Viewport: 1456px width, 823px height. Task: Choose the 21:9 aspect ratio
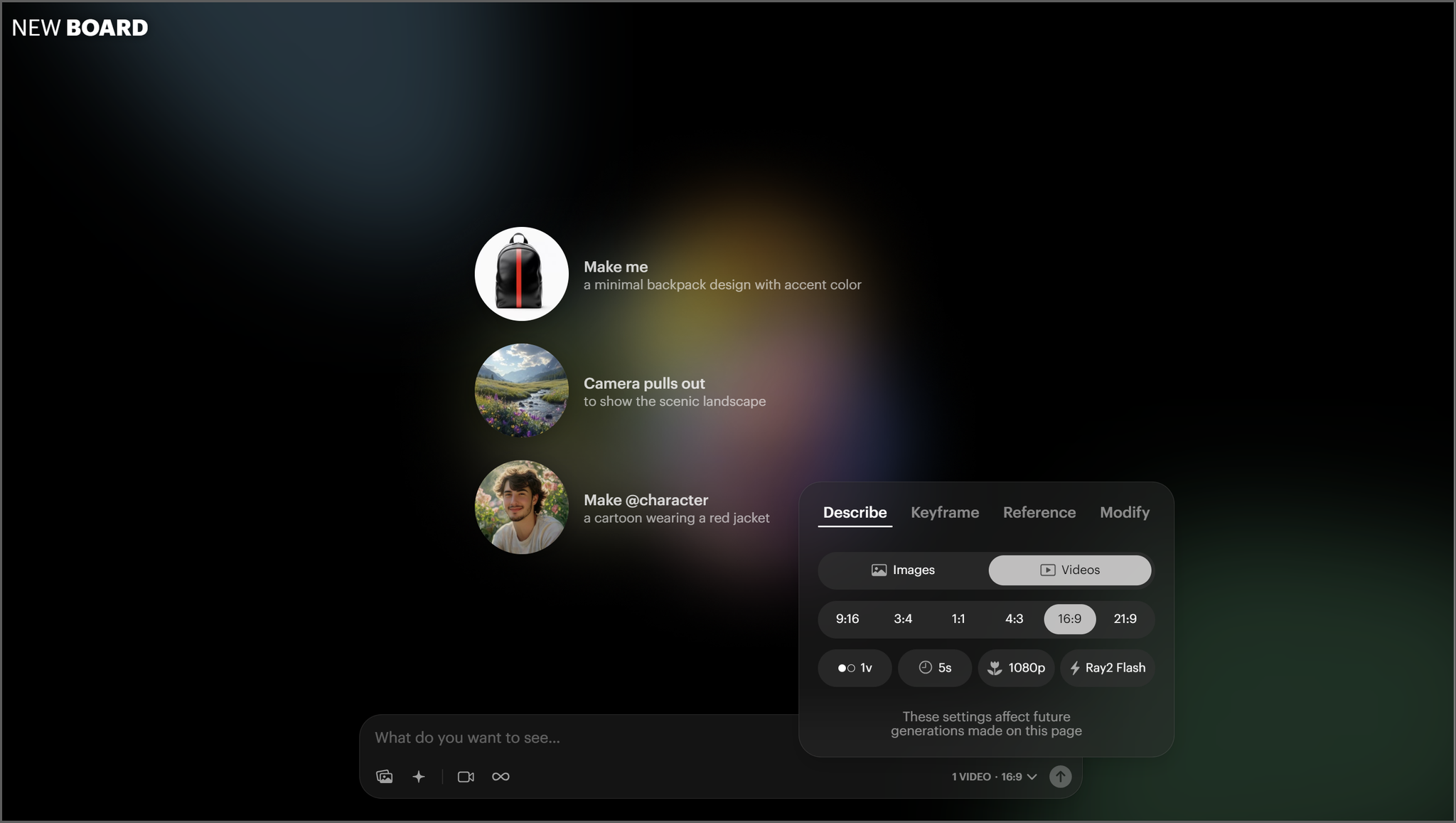[x=1125, y=619]
